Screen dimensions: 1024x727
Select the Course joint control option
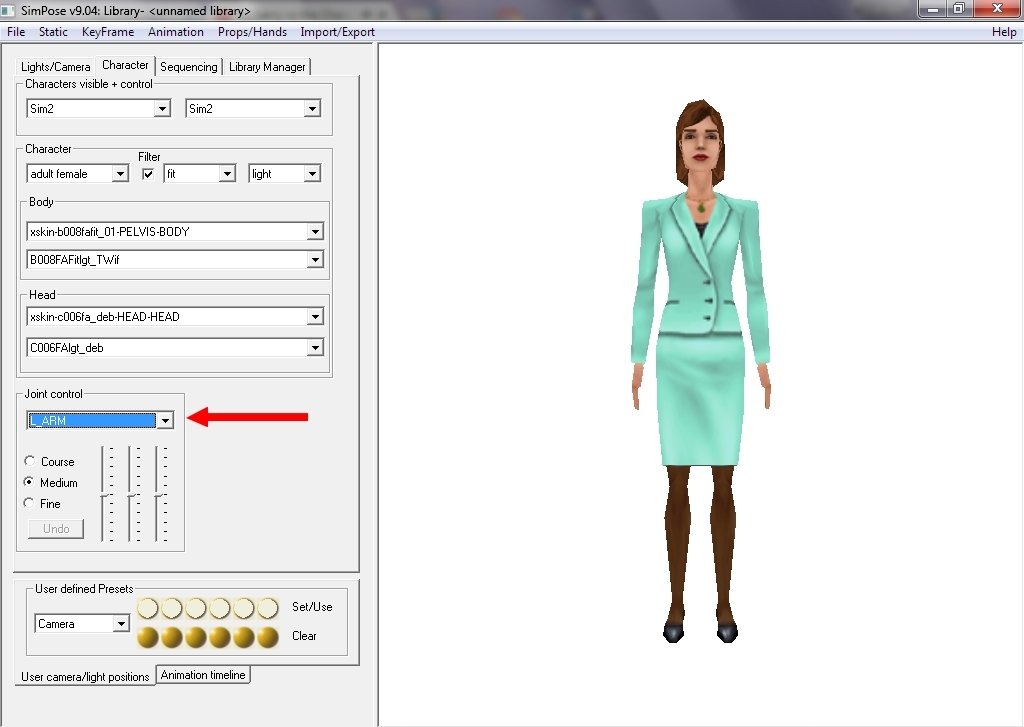coord(30,462)
